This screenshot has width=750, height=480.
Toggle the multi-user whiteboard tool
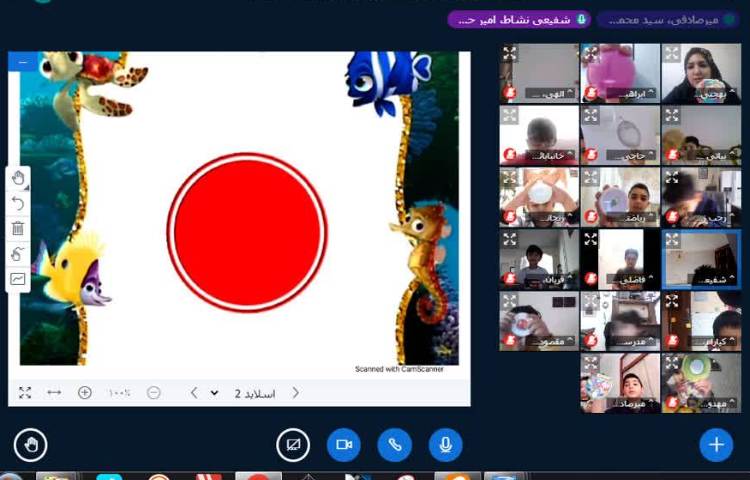pos(18,254)
